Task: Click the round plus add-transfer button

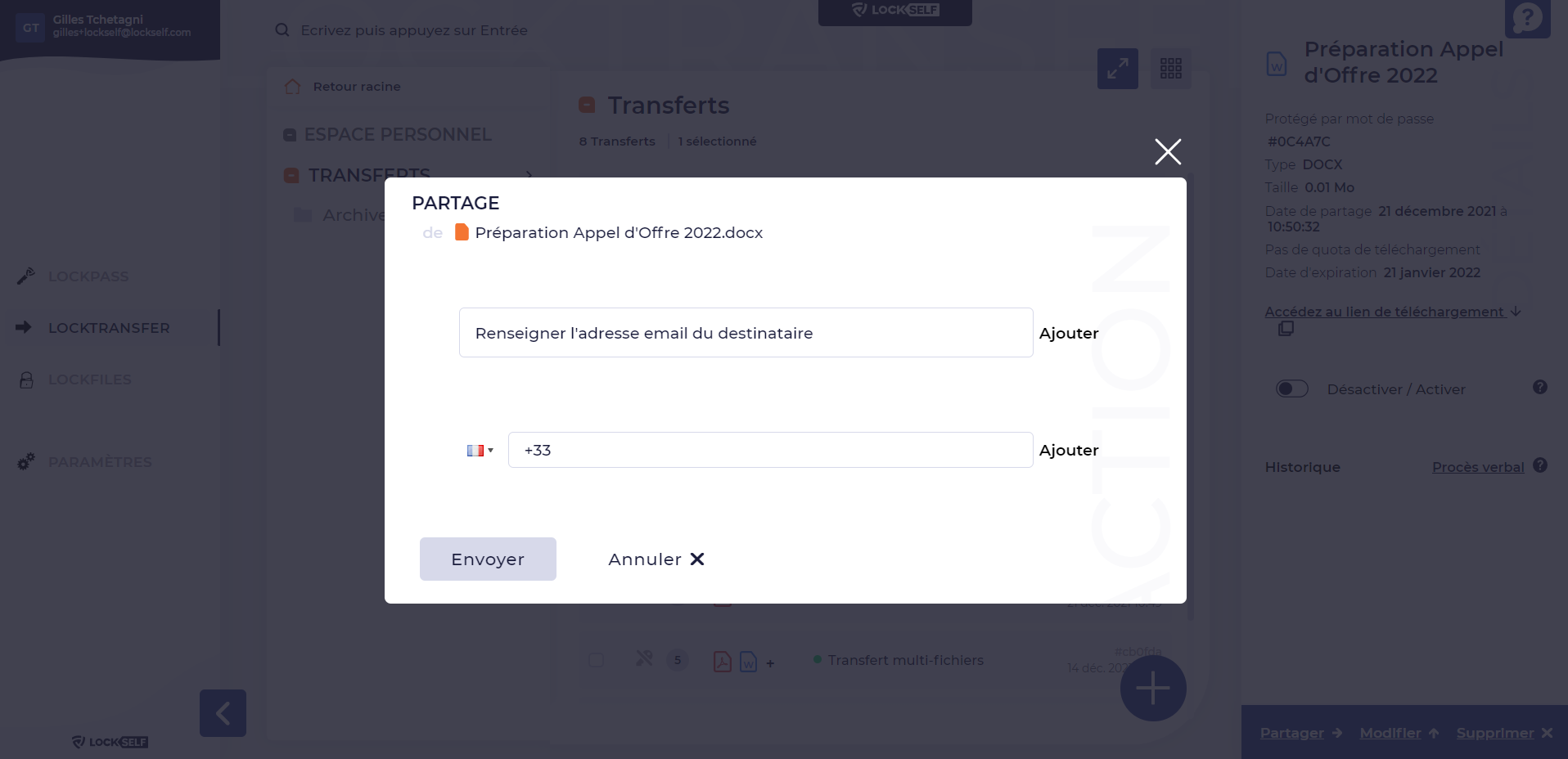Action: [1153, 688]
